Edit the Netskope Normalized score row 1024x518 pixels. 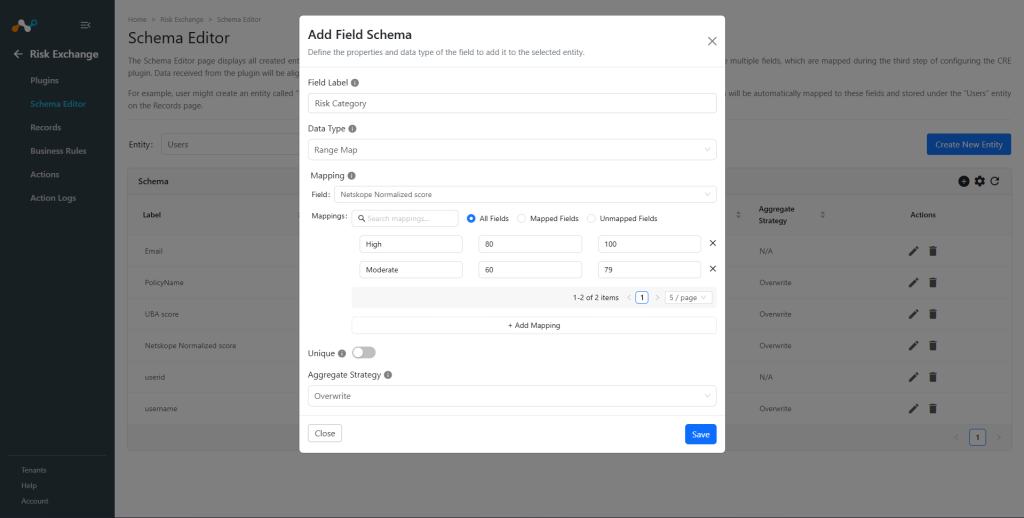(x=914, y=346)
